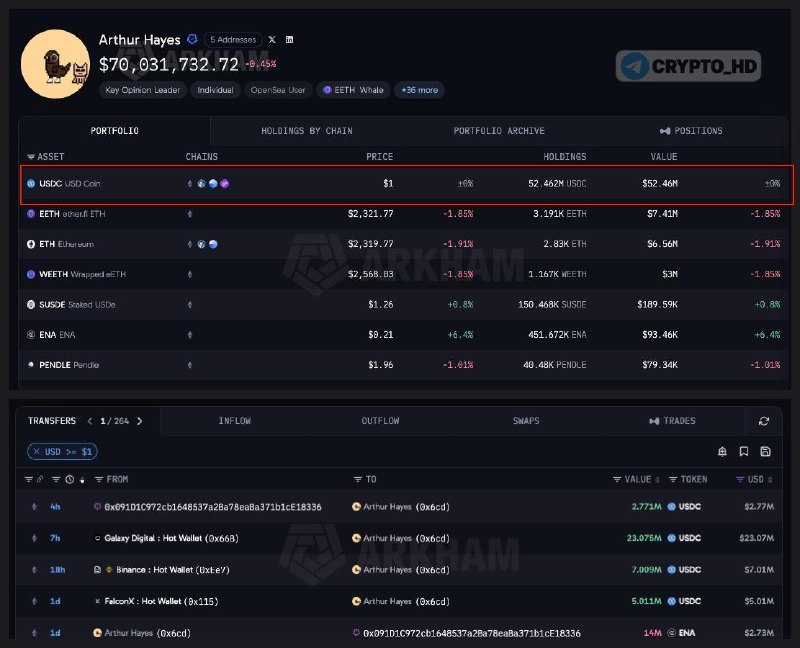Image resolution: width=800 pixels, height=648 pixels.
Task: Switch to the Holdings By Chain tab
Action: point(307,131)
